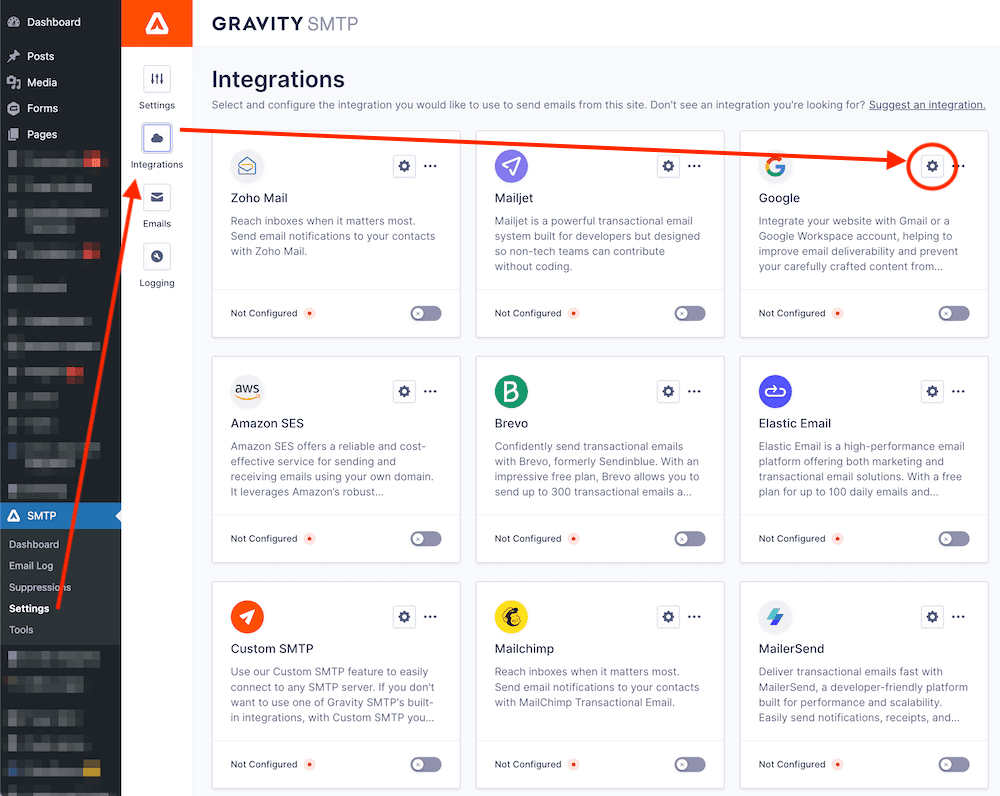
Task: Open Mailchimp more options ellipsis
Action: [694, 617]
